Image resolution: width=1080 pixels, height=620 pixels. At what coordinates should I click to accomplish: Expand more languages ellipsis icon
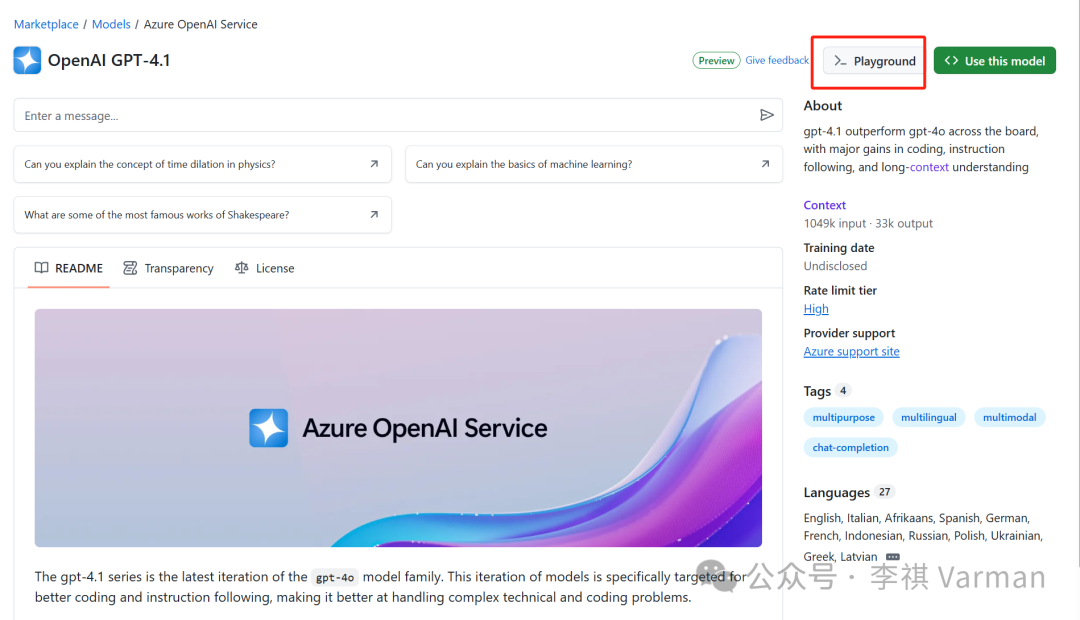(893, 557)
